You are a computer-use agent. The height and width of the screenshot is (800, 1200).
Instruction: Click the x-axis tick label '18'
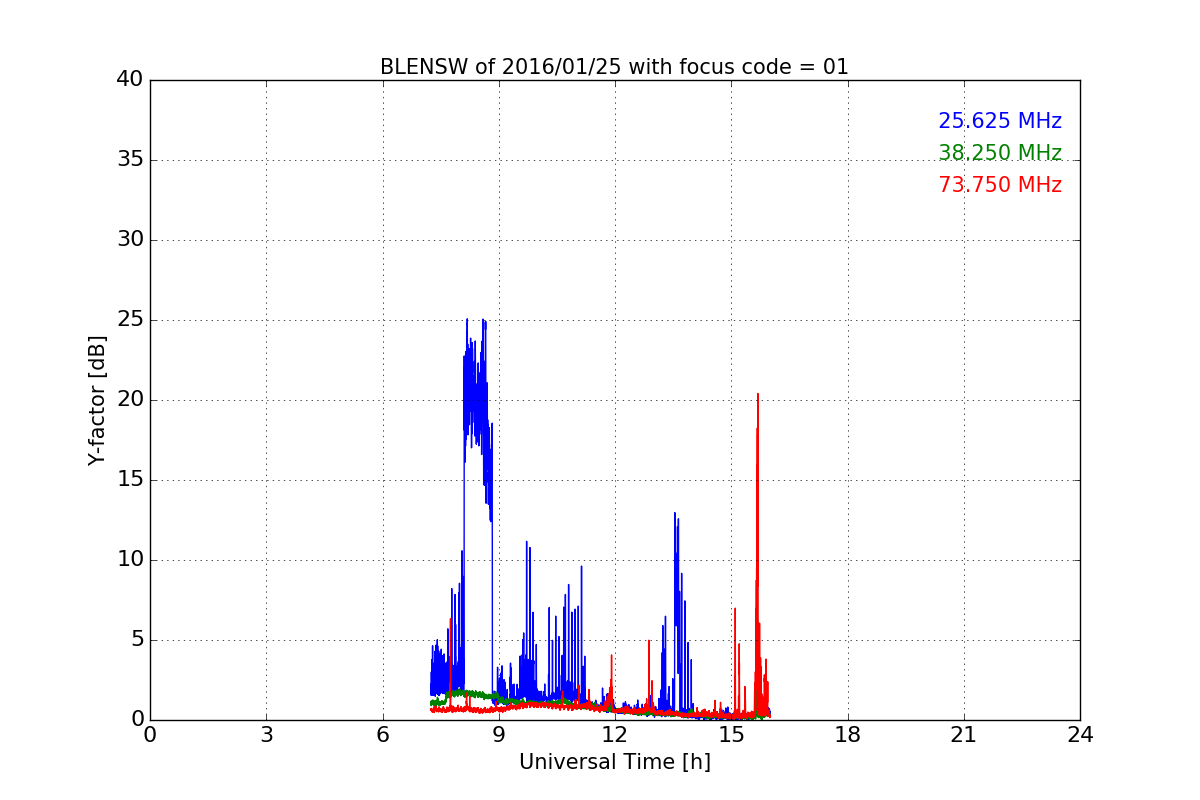click(x=848, y=734)
